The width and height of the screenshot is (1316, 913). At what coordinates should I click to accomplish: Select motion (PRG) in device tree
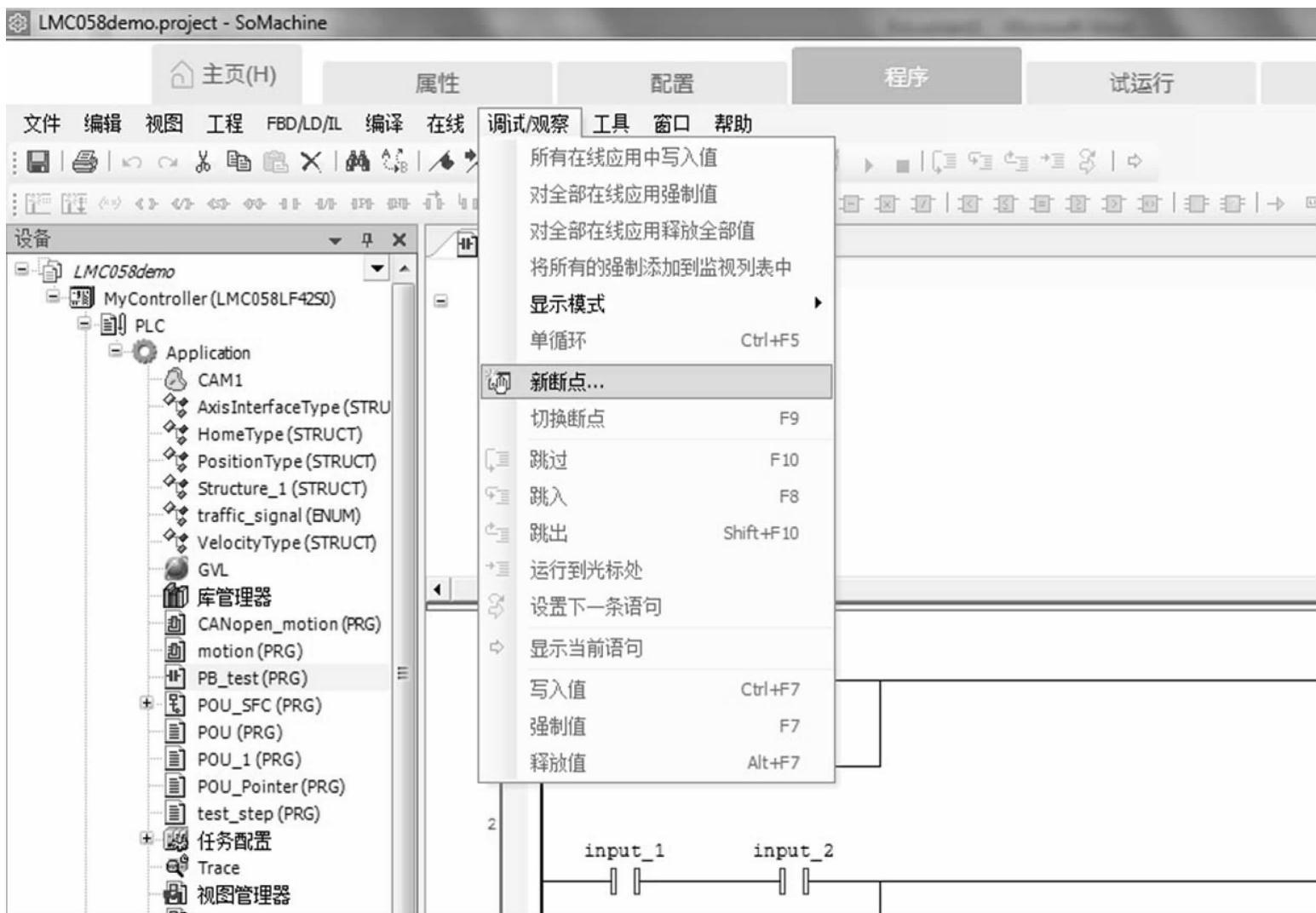tap(250, 651)
